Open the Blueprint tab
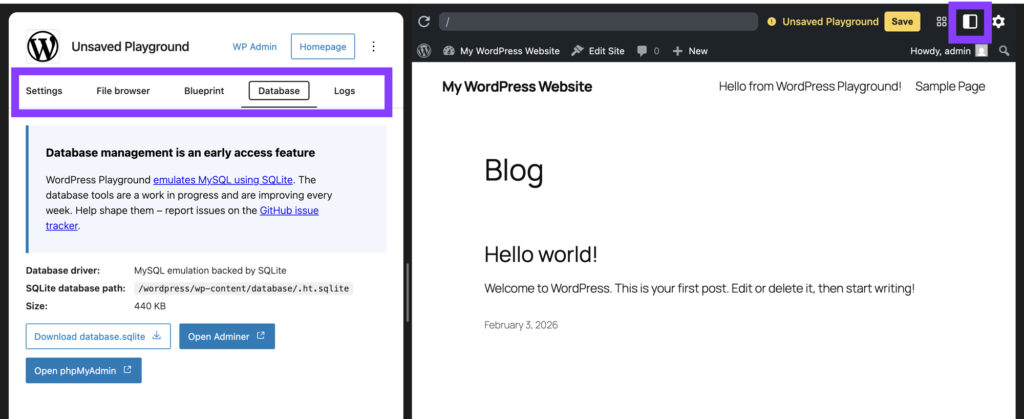1024x419 pixels. click(204, 91)
